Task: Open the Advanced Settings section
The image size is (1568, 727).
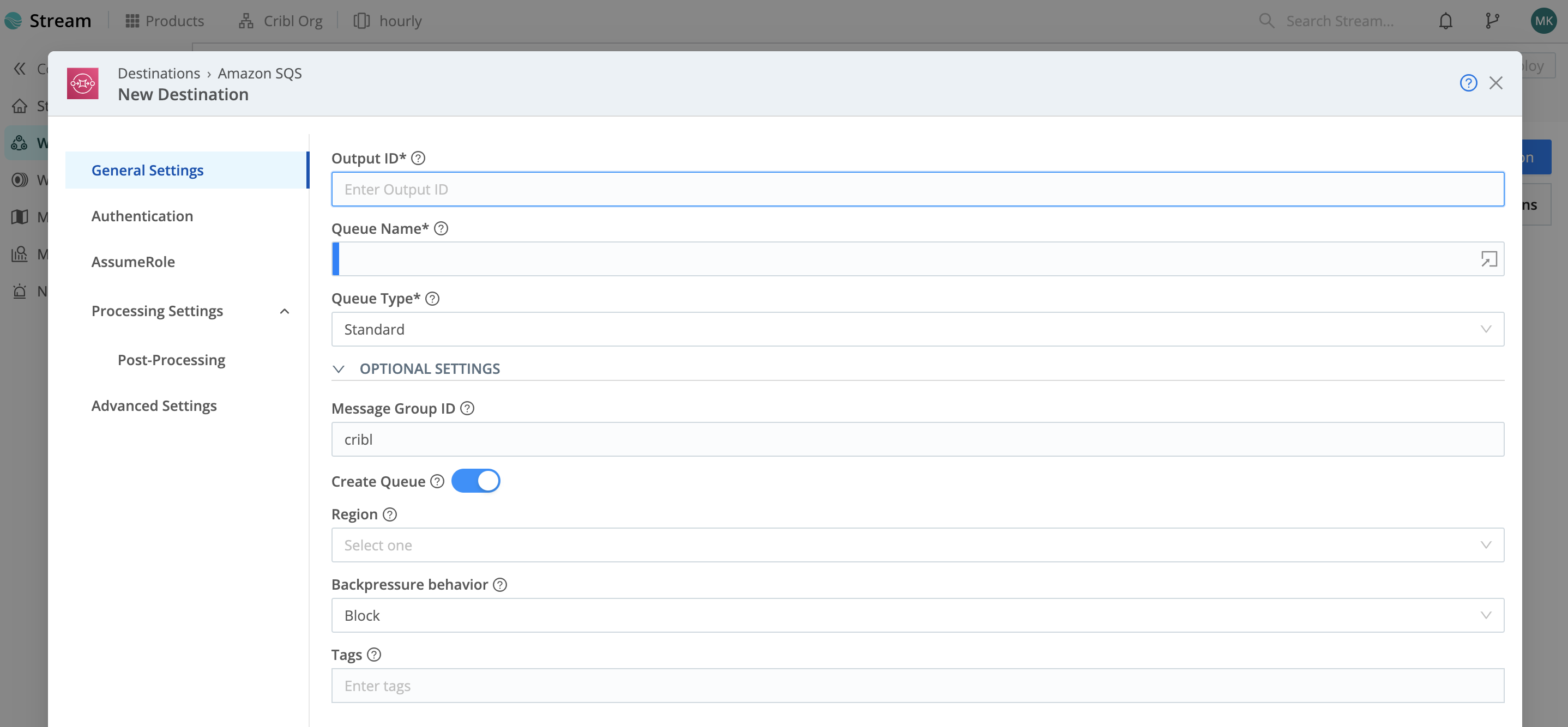Action: click(x=154, y=405)
